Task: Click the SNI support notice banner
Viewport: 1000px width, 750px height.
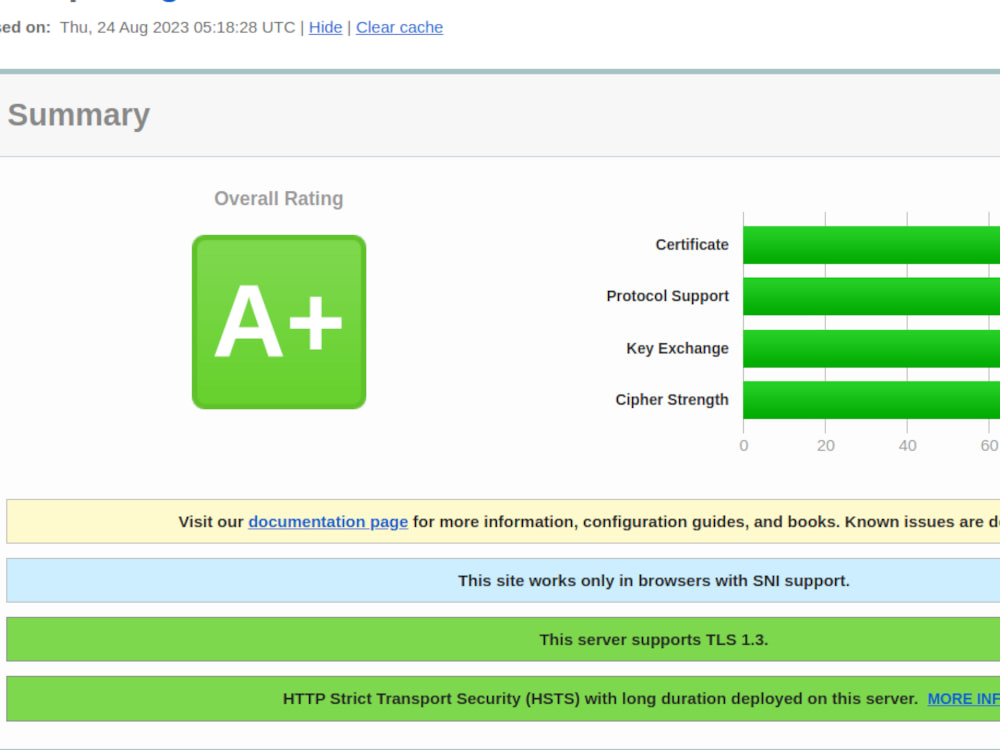Action: pos(653,580)
